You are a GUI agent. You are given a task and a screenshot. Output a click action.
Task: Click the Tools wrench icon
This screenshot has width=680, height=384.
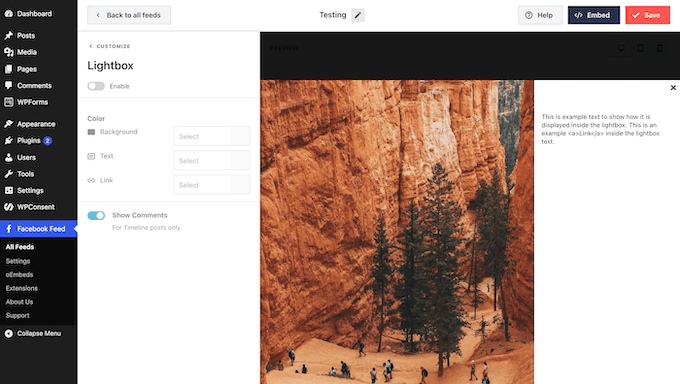(9, 174)
